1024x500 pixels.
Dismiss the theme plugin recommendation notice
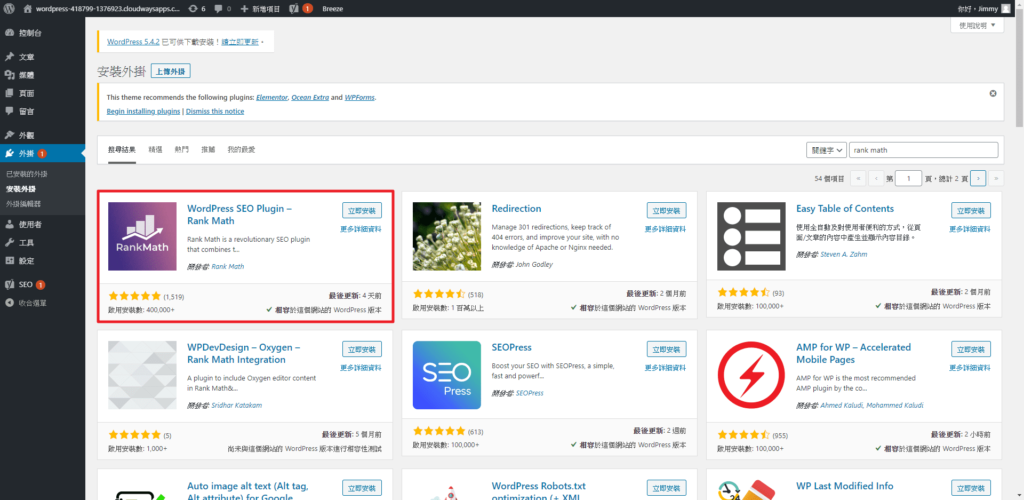(993, 93)
